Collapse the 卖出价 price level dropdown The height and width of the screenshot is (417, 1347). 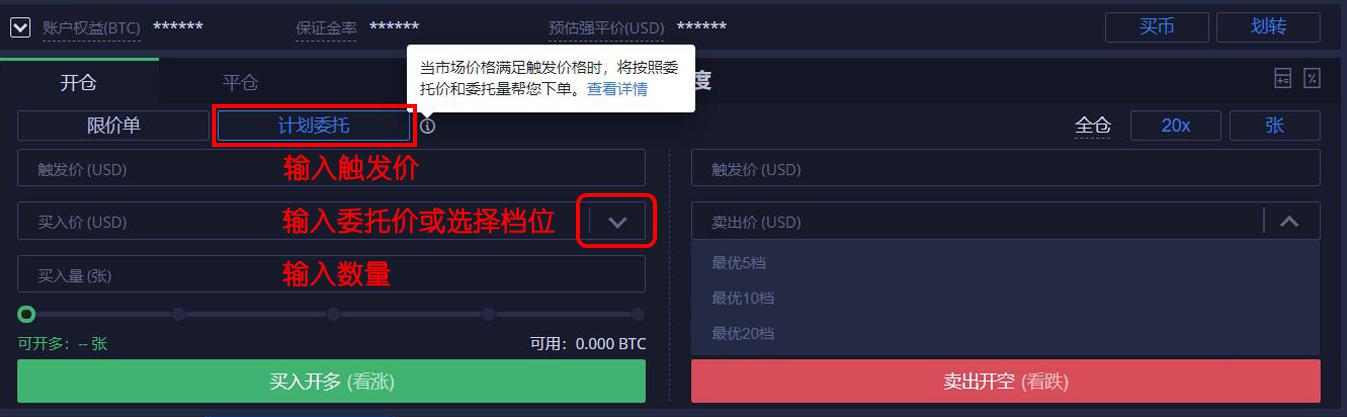(x=1289, y=222)
